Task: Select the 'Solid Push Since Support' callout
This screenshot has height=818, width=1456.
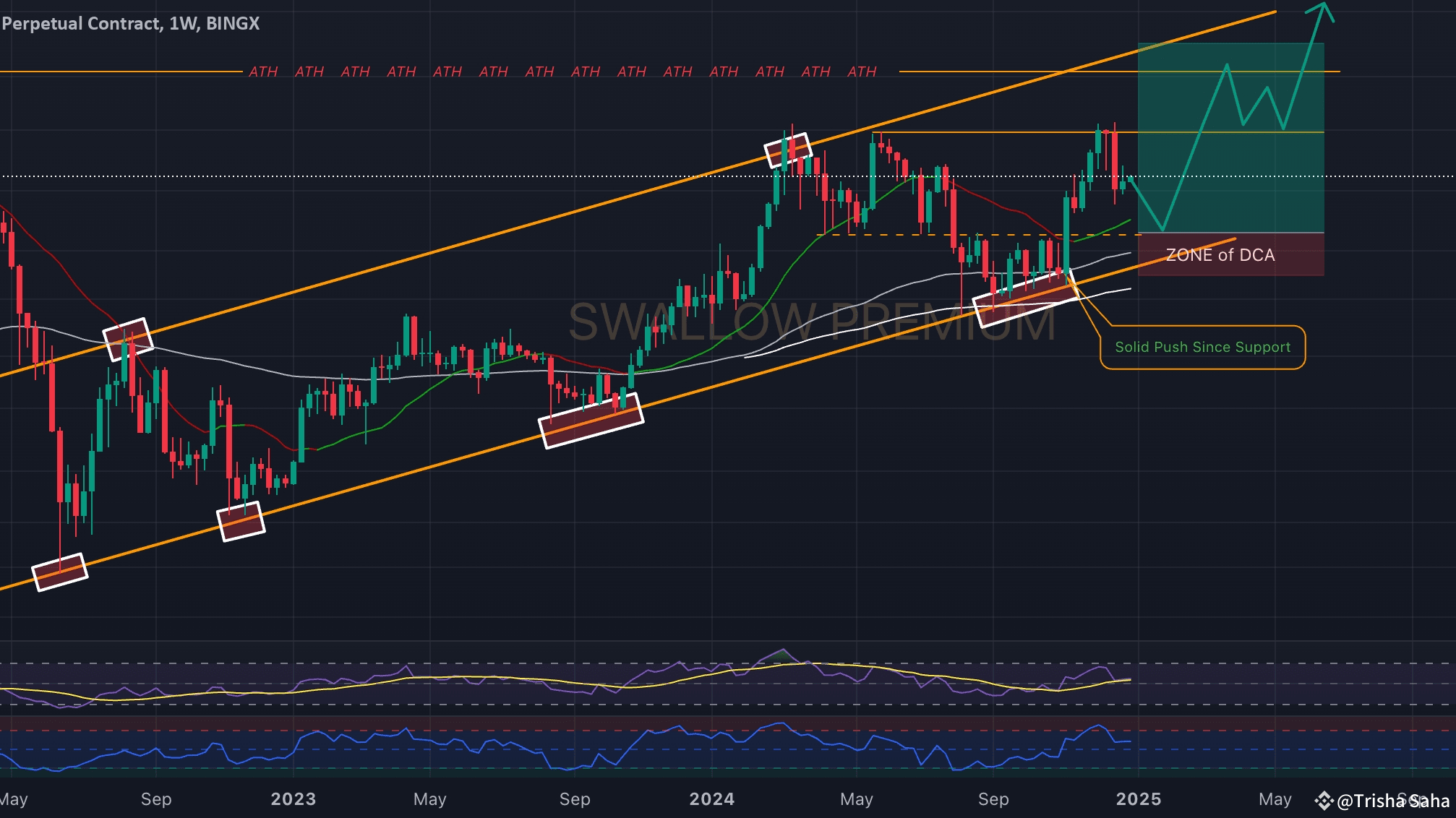Action: point(1202,348)
